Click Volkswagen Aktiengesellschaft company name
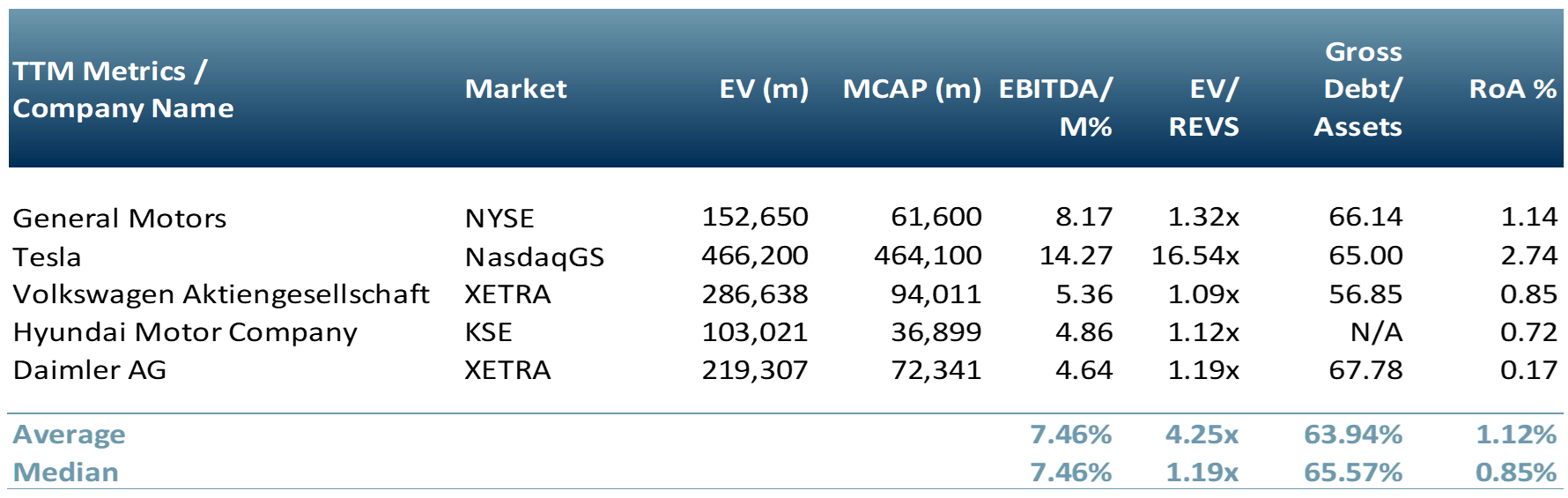The width and height of the screenshot is (1568, 498). tap(221, 294)
